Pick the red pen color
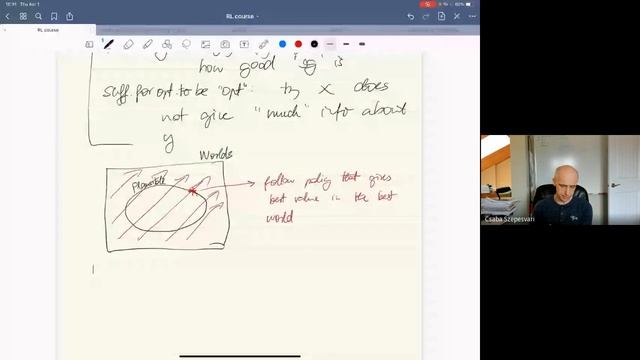Image resolution: width=640 pixels, height=360 pixels. click(298, 44)
